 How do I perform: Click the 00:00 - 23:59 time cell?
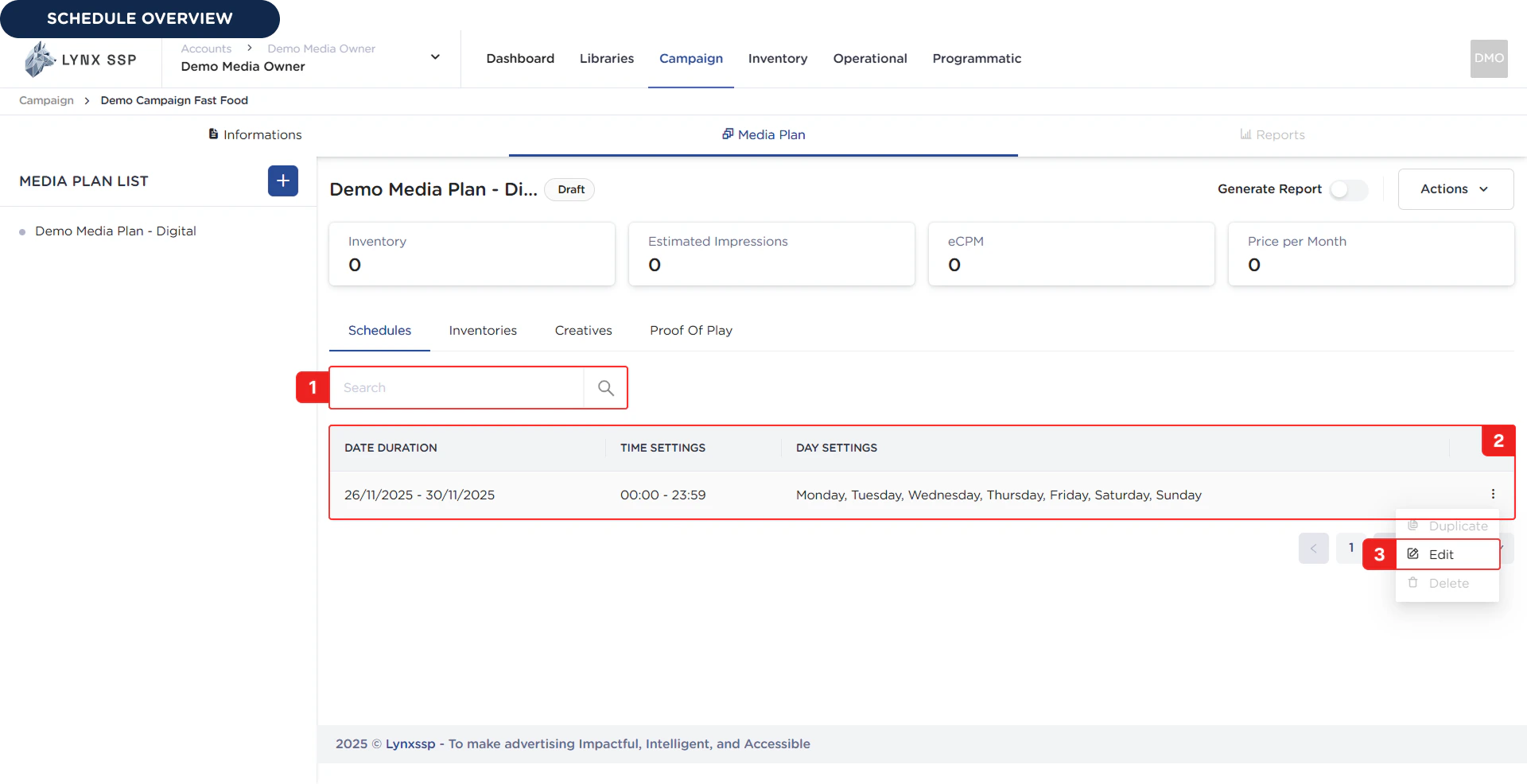tap(662, 495)
